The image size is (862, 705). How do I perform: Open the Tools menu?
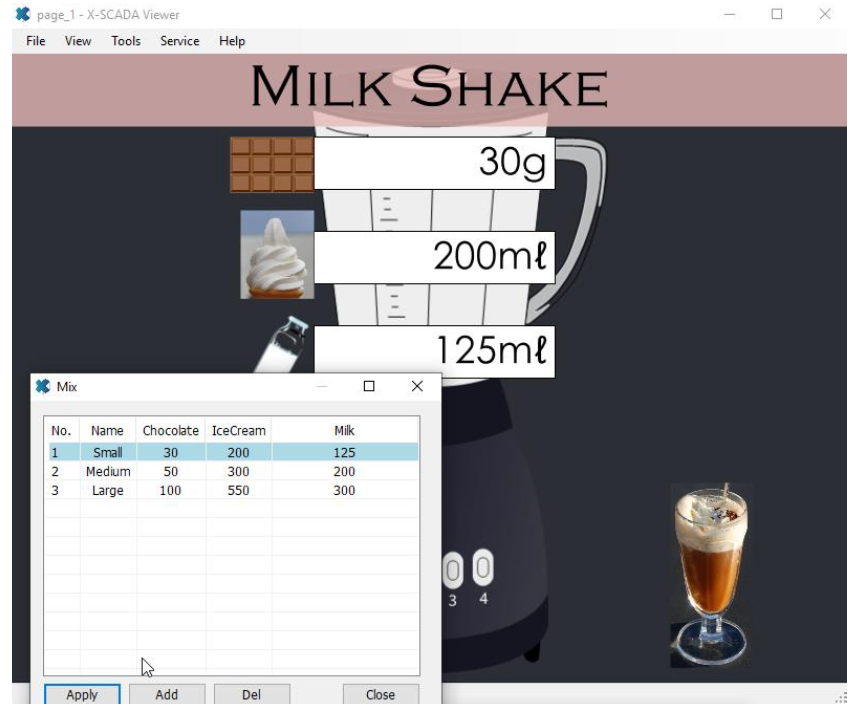coord(126,41)
